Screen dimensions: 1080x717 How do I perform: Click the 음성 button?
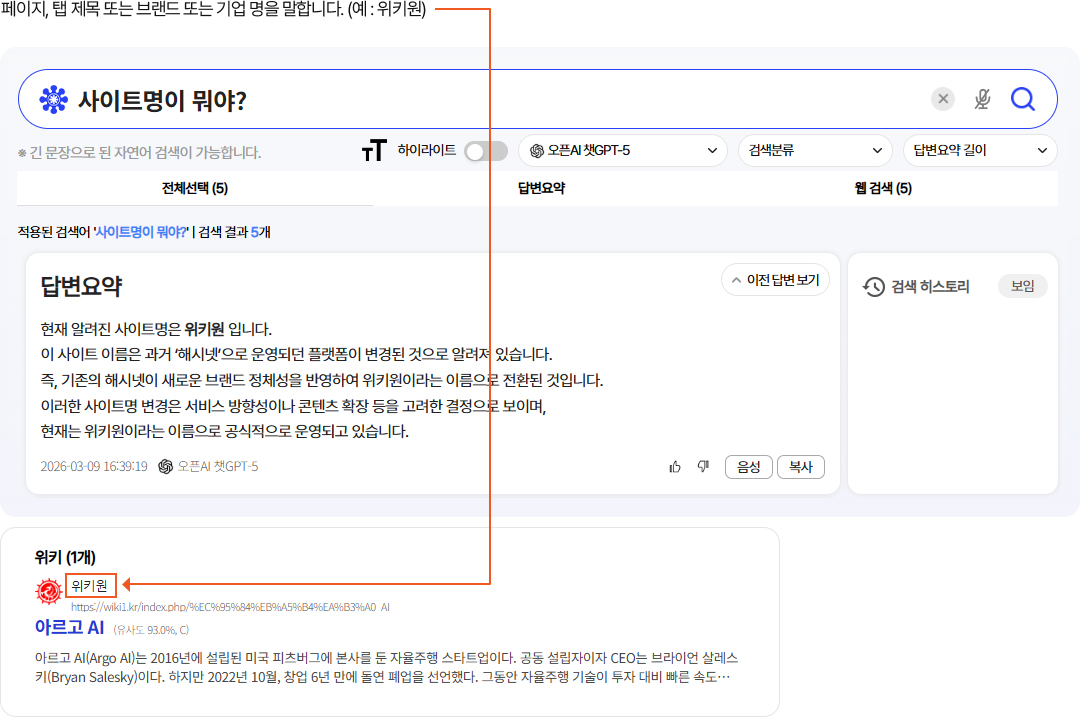click(x=748, y=466)
